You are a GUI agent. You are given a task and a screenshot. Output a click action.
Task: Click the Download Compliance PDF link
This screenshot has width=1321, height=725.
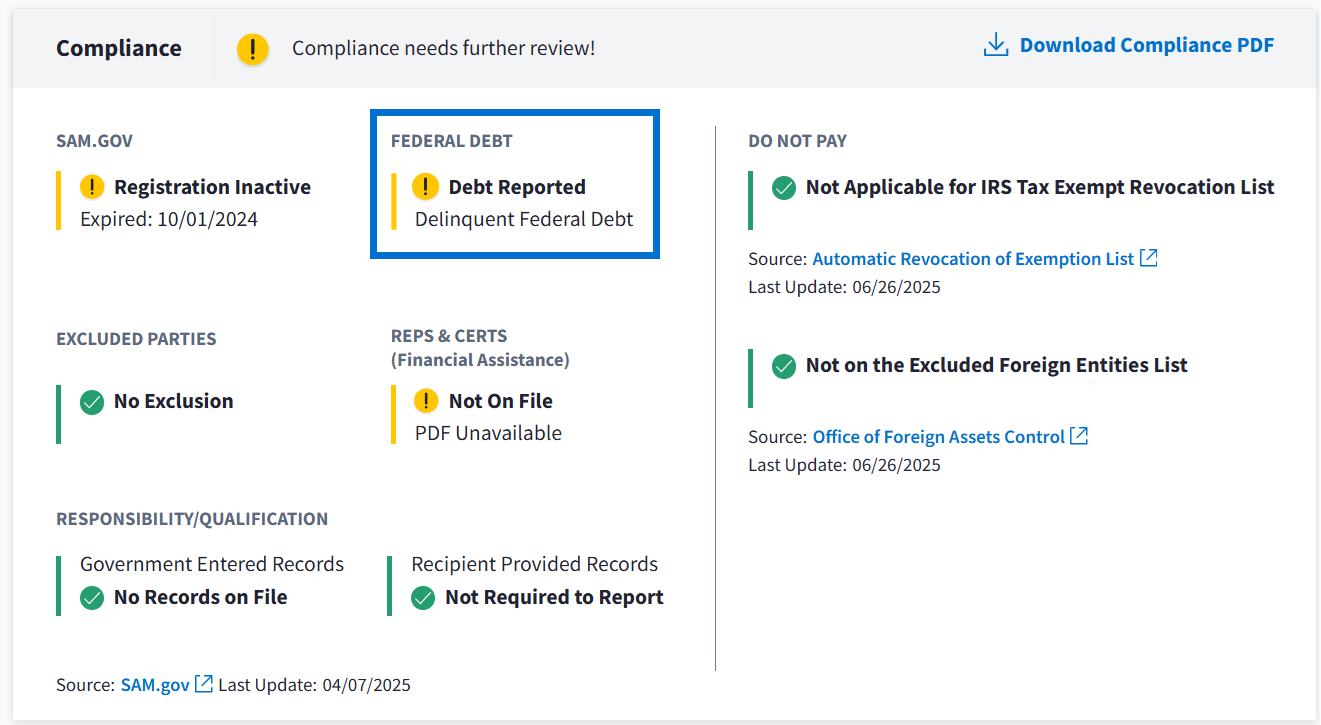click(1146, 46)
